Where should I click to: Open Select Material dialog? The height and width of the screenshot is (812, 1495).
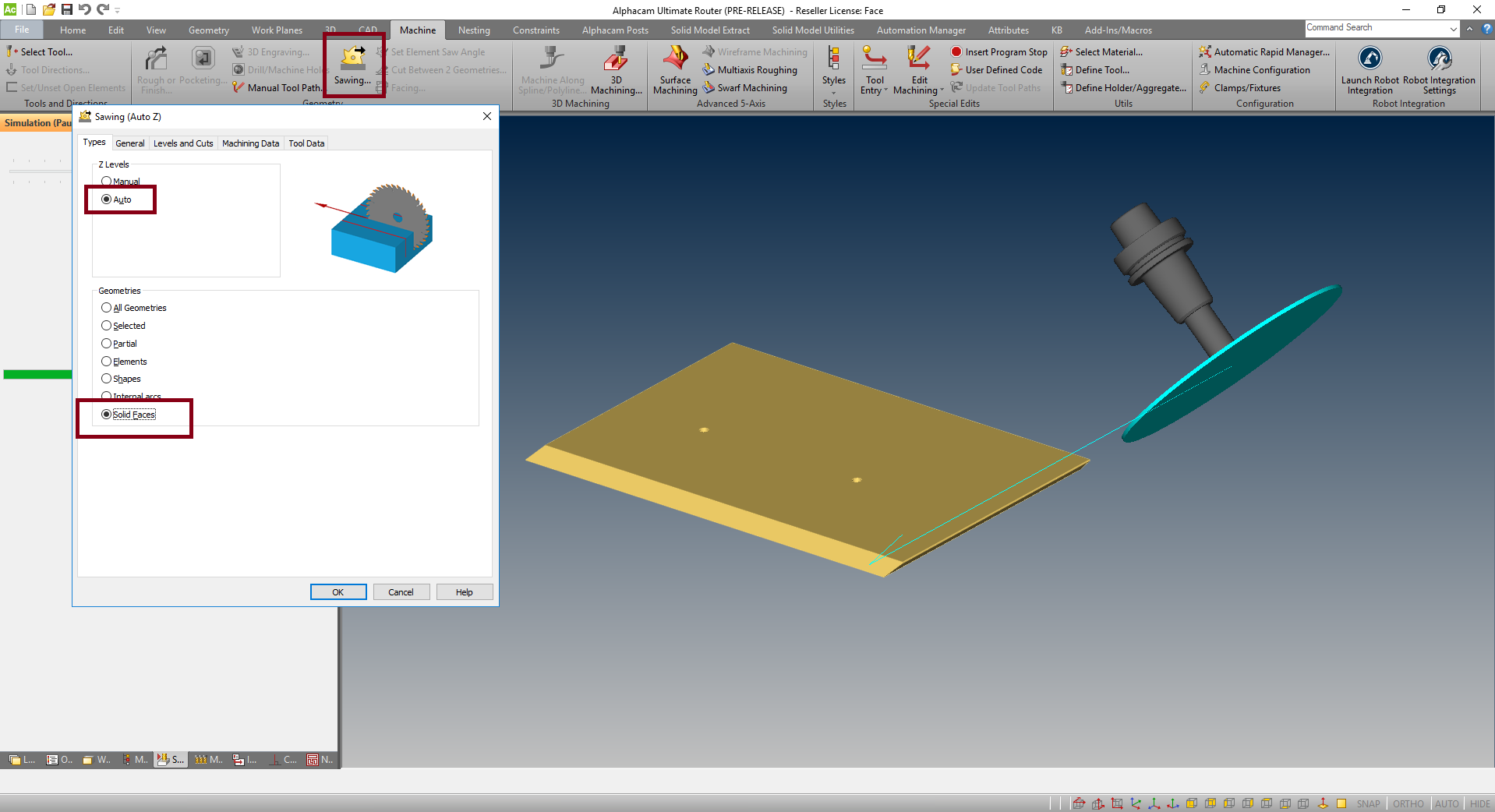click(1101, 51)
